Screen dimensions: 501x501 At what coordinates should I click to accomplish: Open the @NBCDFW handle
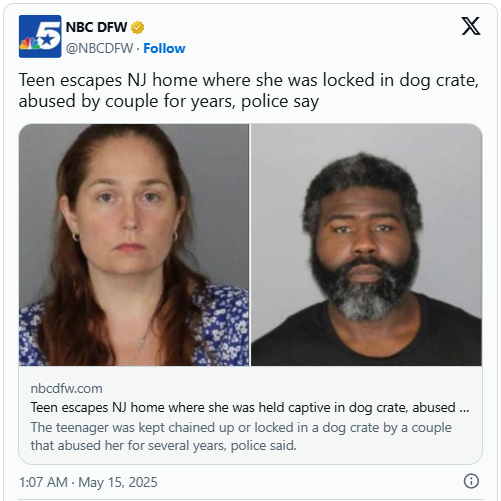click(99, 49)
